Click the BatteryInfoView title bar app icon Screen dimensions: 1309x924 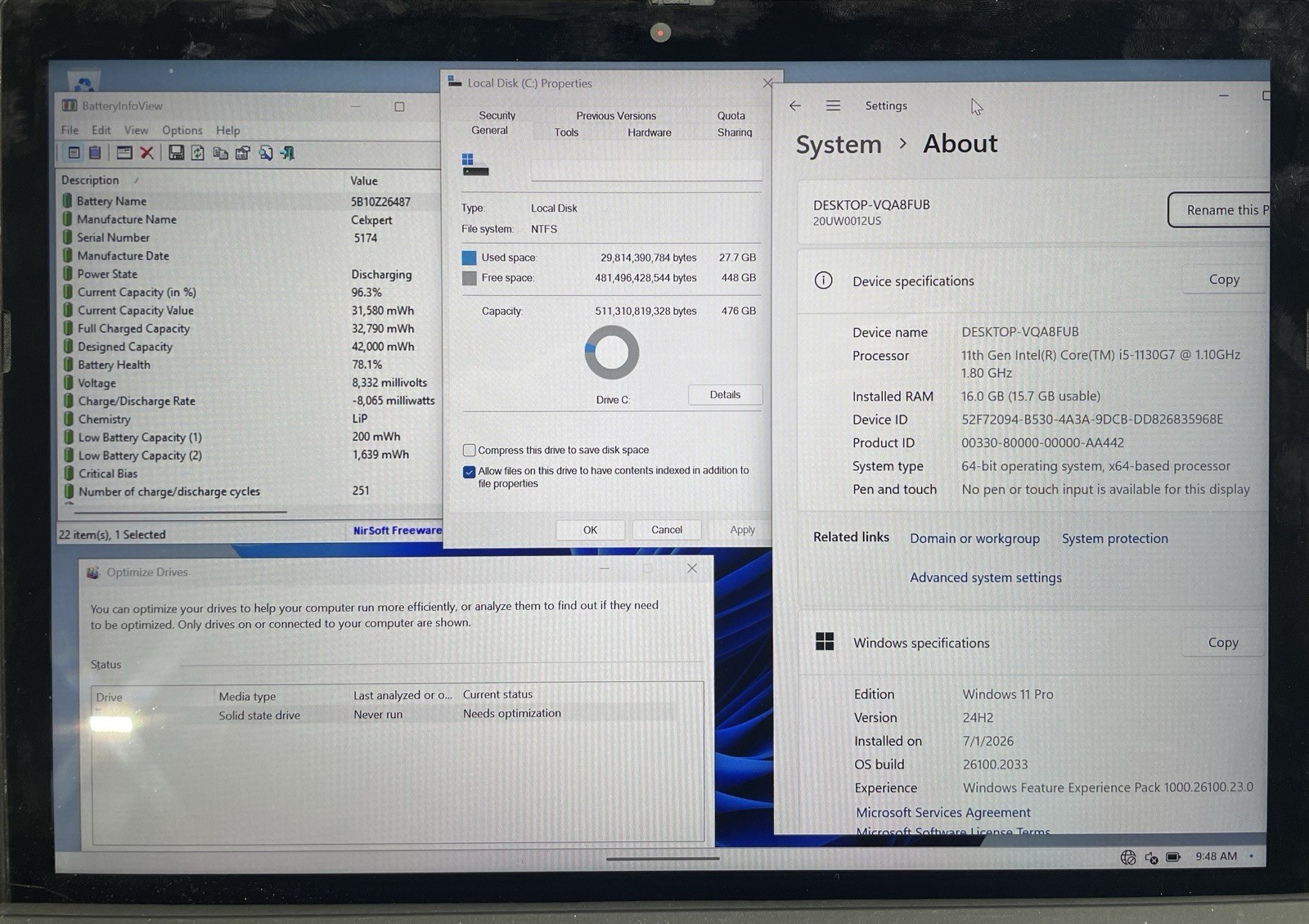point(70,105)
